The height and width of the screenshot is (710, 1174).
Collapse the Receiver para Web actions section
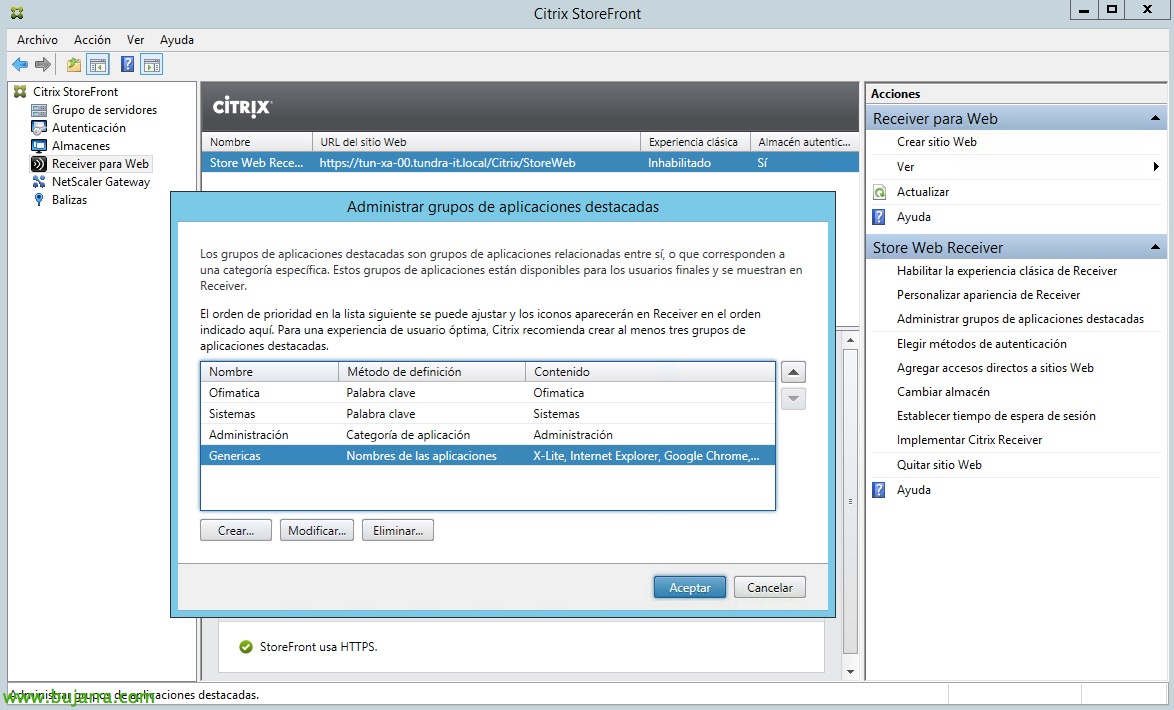[1155, 118]
